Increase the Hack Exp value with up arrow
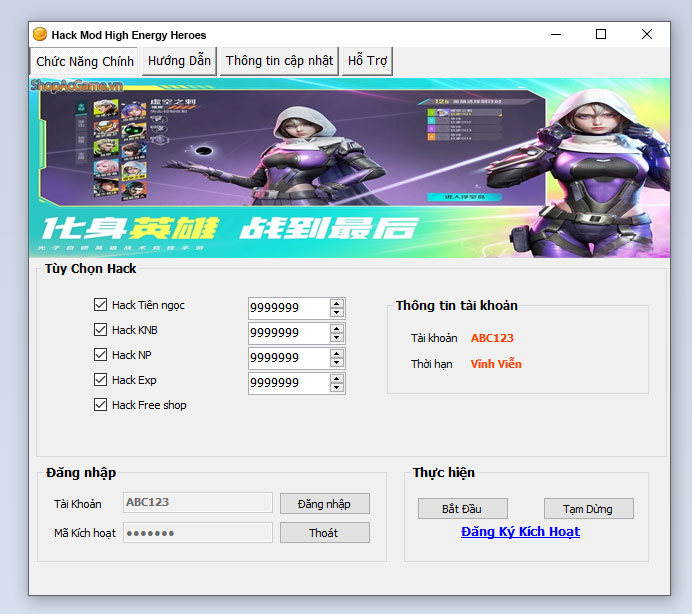The image size is (693, 616). [337, 379]
